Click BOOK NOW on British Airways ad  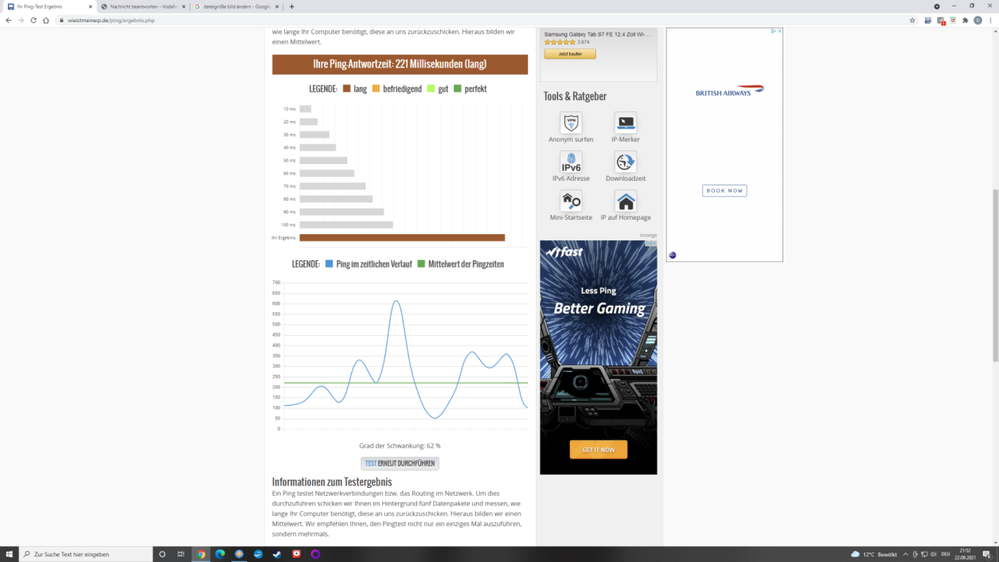point(724,191)
